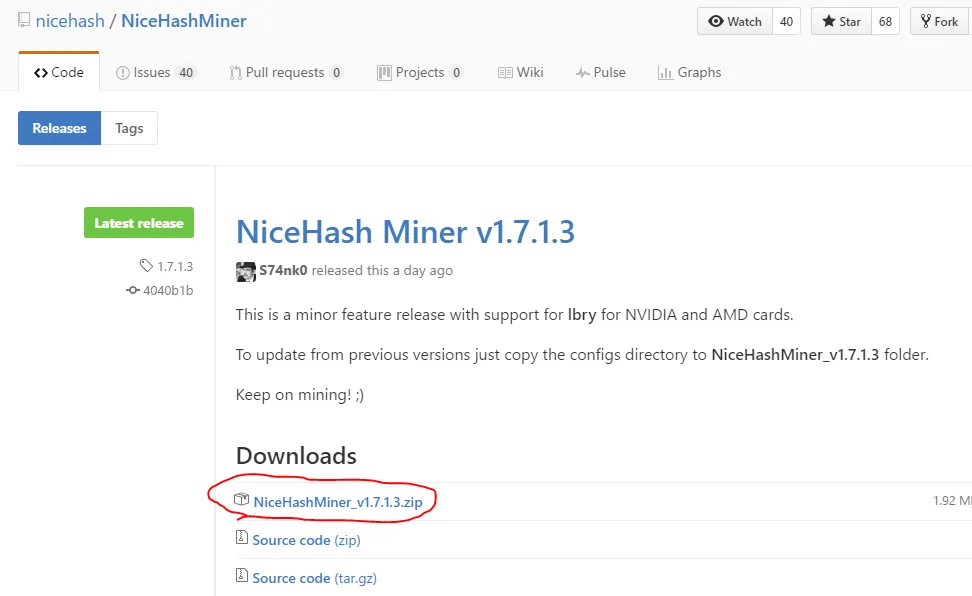This screenshot has height=596, width=972.
Task: Click the package icon beside NiceHashMiner zip
Action: pyautogui.click(x=241, y=499)
